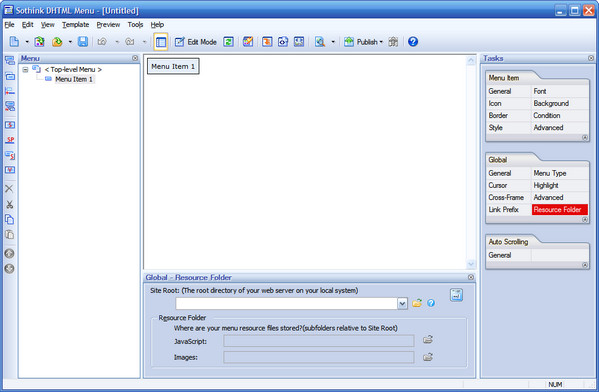The height and width of the screenshot is (392, 599).
Task: Click the orange arrow box icon in the toolbar
Action: click(x=267, y=42)
